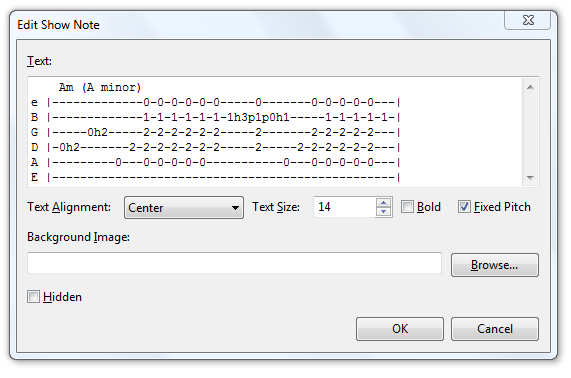This screenshot has width=571, height=378.
Task: Open the Browse... file picker
Action: point(495,265)
